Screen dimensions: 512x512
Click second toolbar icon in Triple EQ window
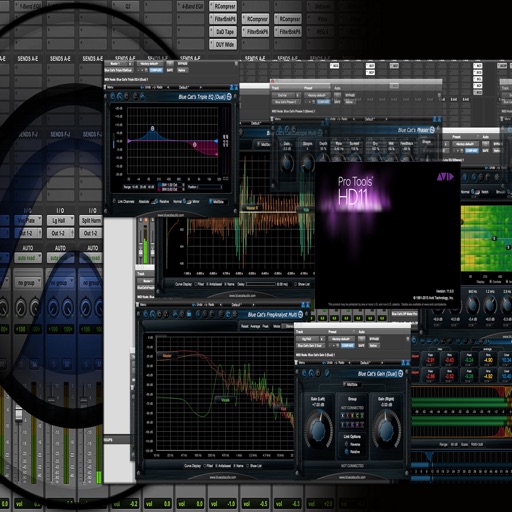(x=119, y=97)
